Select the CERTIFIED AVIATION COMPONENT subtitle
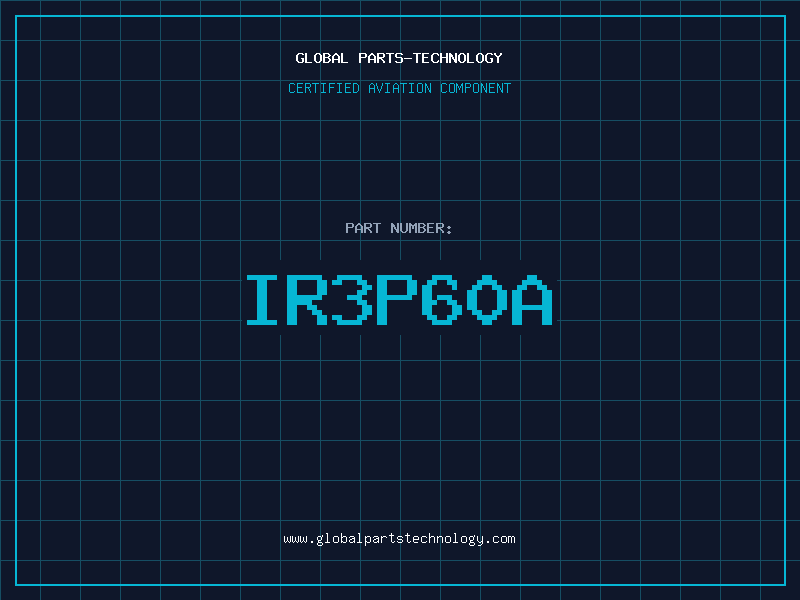The height and width of the screenshot is (600, 800). coord(399,88)
